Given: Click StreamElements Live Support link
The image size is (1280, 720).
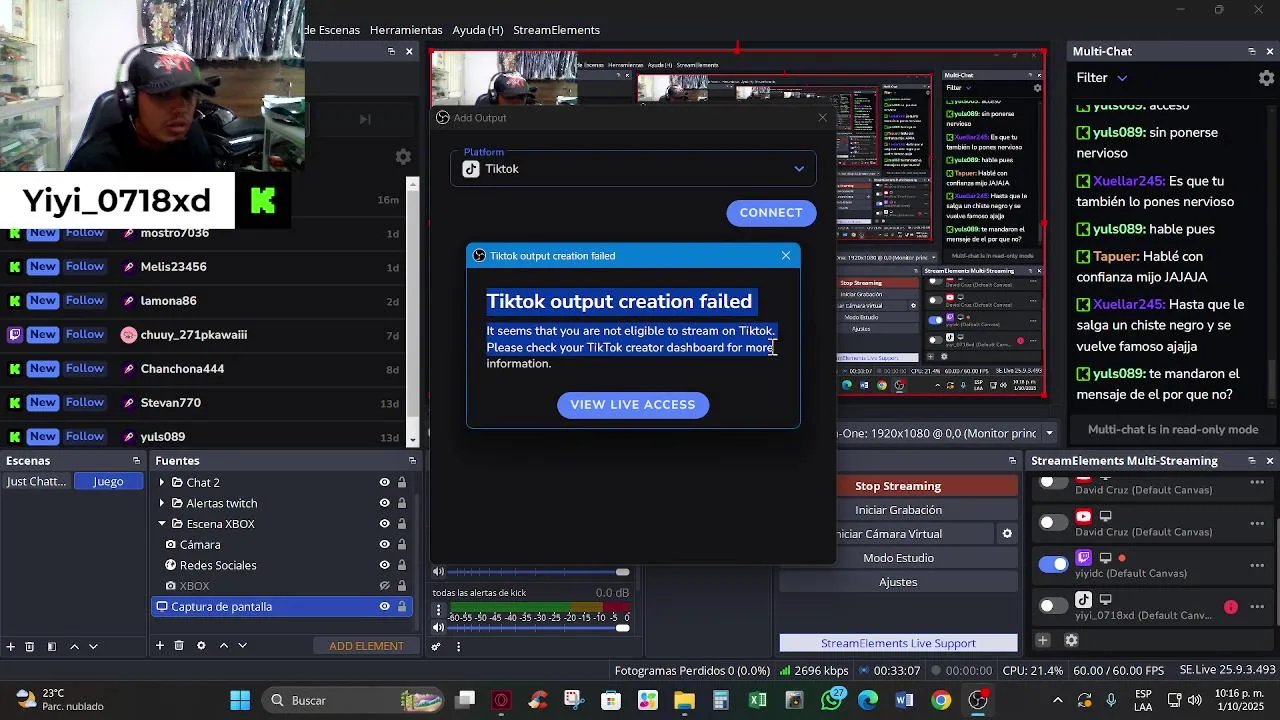Looking at the screenshot, I should click(x=898, y=643).
